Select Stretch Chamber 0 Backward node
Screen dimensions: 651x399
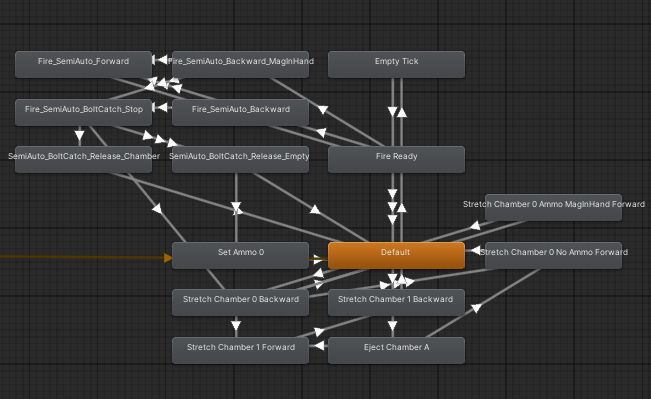click(240, 302)
